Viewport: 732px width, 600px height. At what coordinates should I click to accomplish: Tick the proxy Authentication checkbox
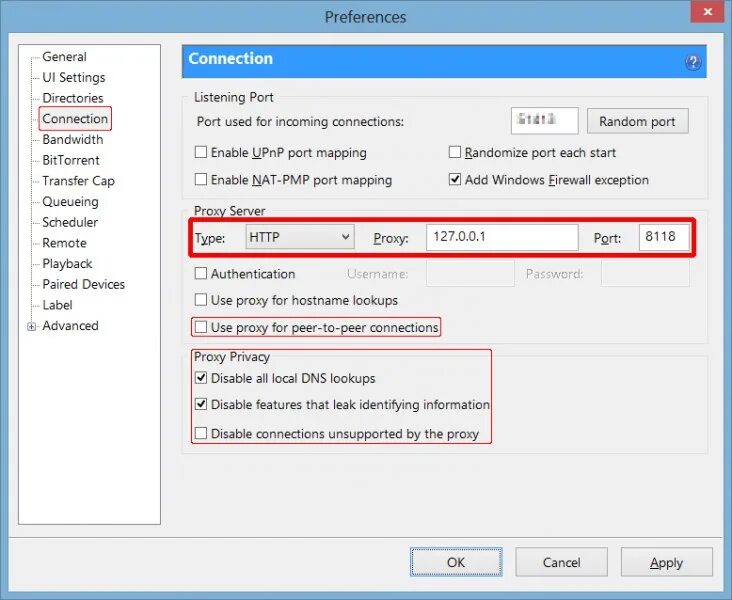click(x=201, y=273)
